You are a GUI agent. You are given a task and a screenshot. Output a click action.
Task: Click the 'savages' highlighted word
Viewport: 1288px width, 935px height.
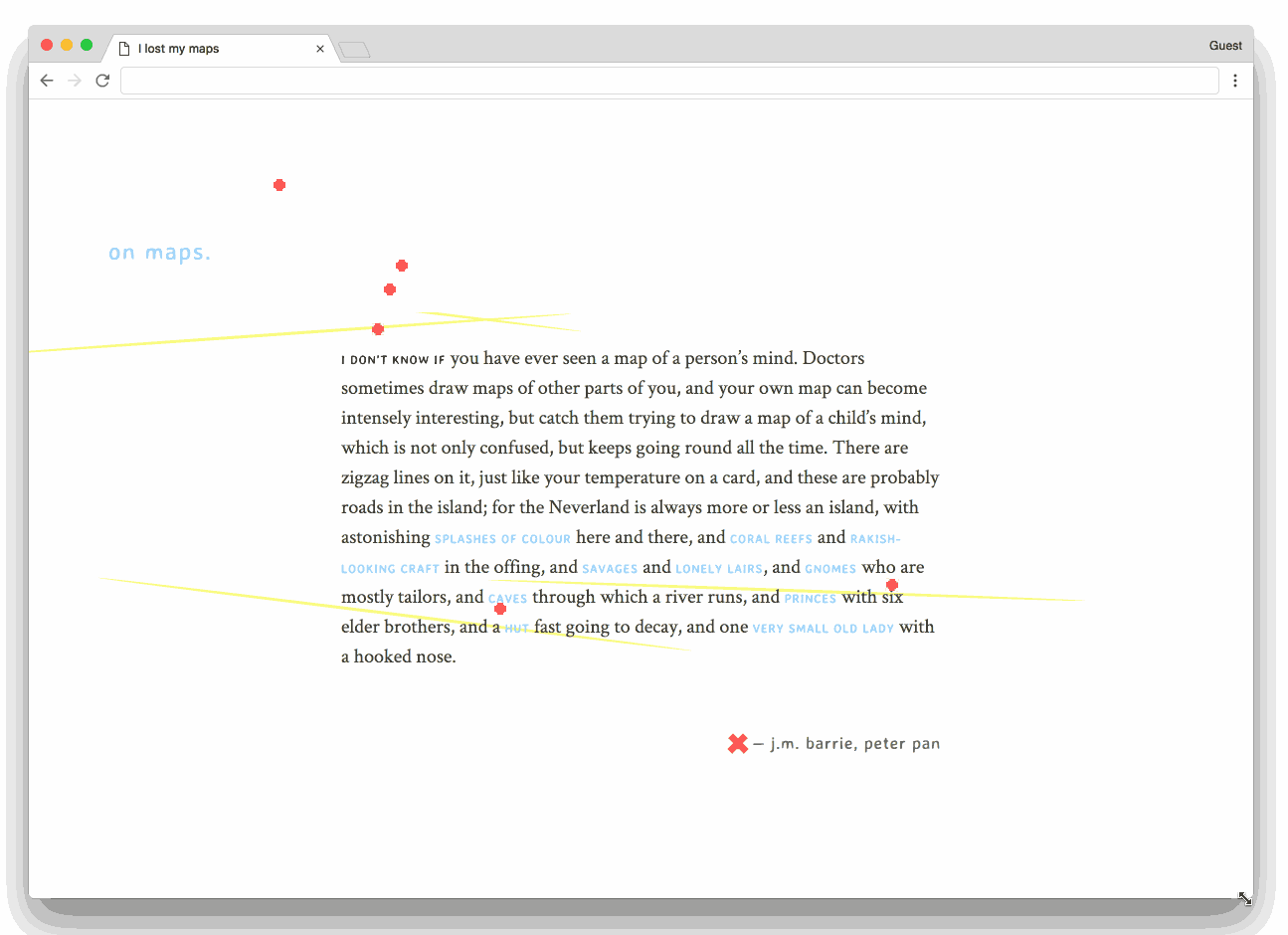[610, 569]
